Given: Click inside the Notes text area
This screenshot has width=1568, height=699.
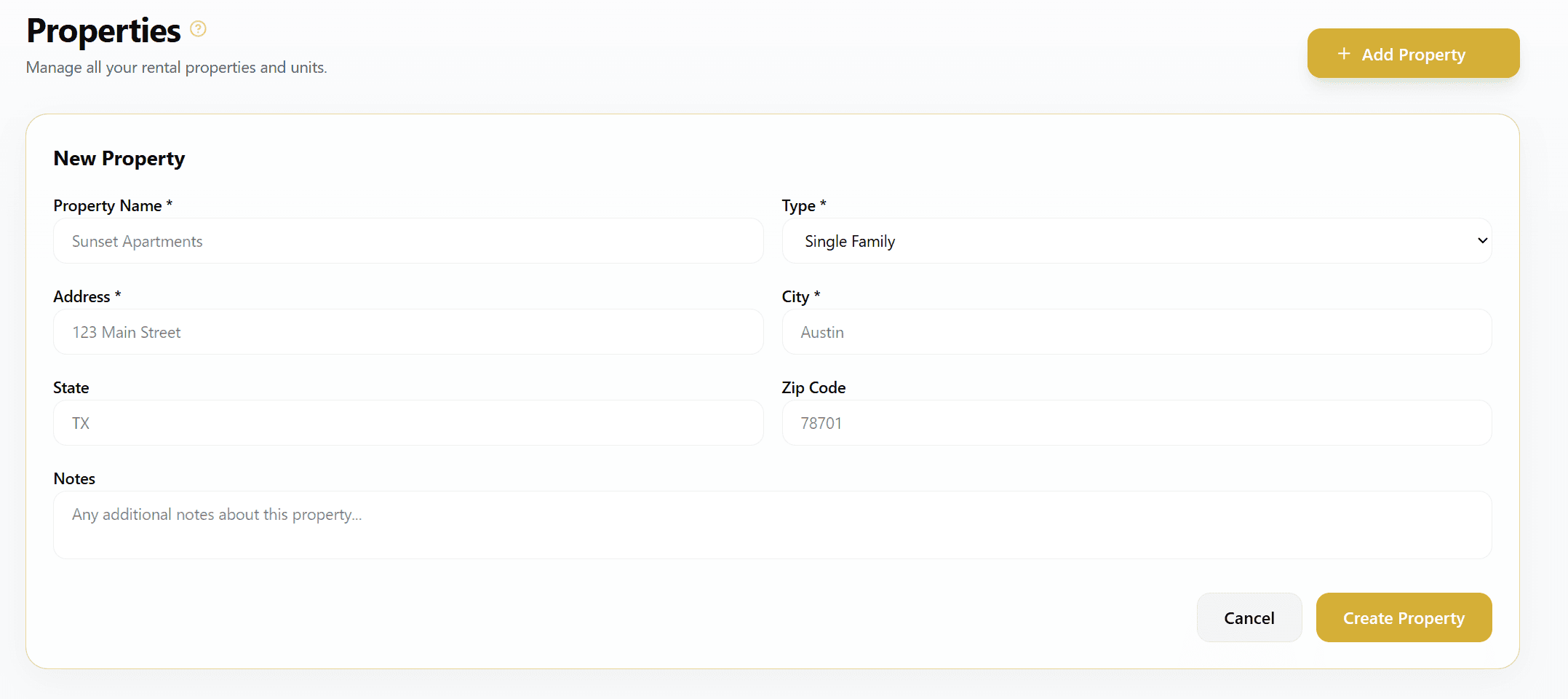Looking at the screenshot, I should pyautogui.click(x=772, y=525).
